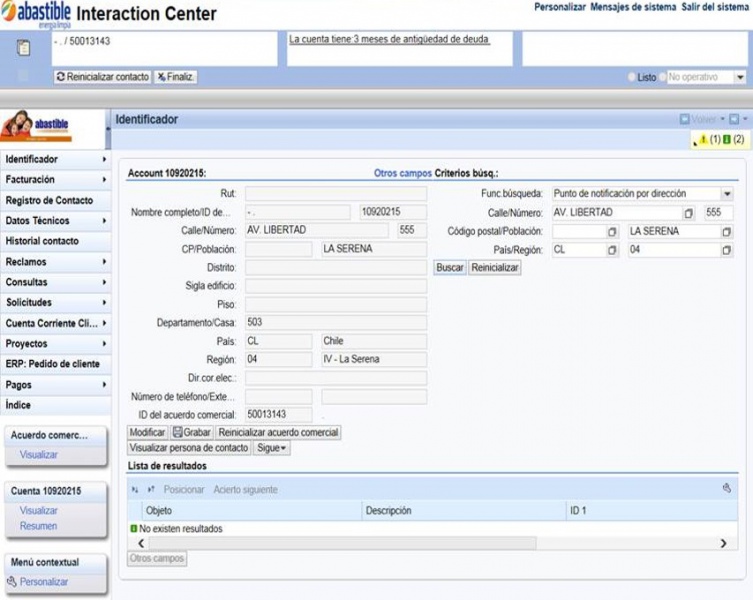Open the No operativo status dropdown

[x=740, y=77]
